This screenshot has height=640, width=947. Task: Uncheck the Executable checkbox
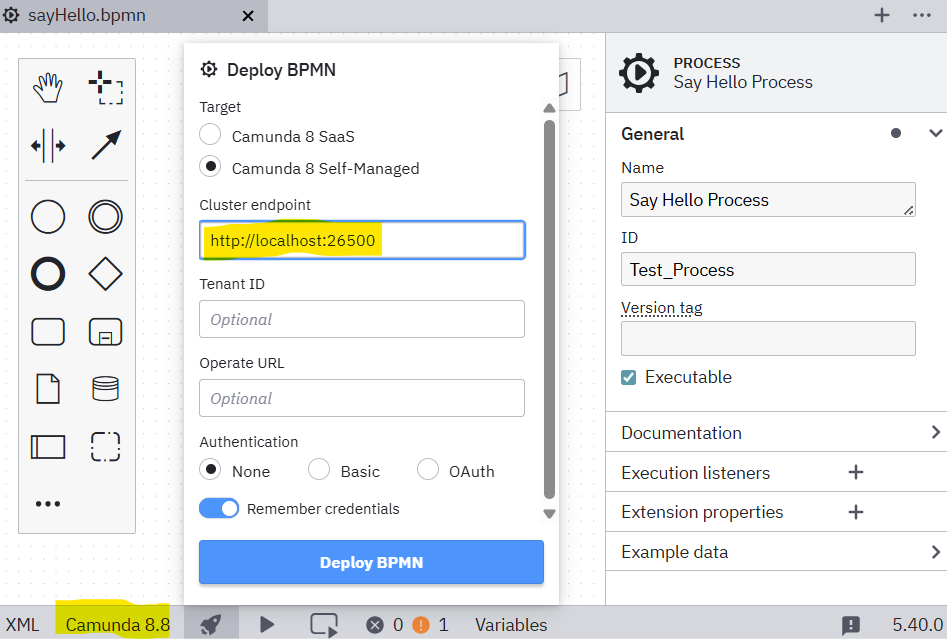point(629,377)
